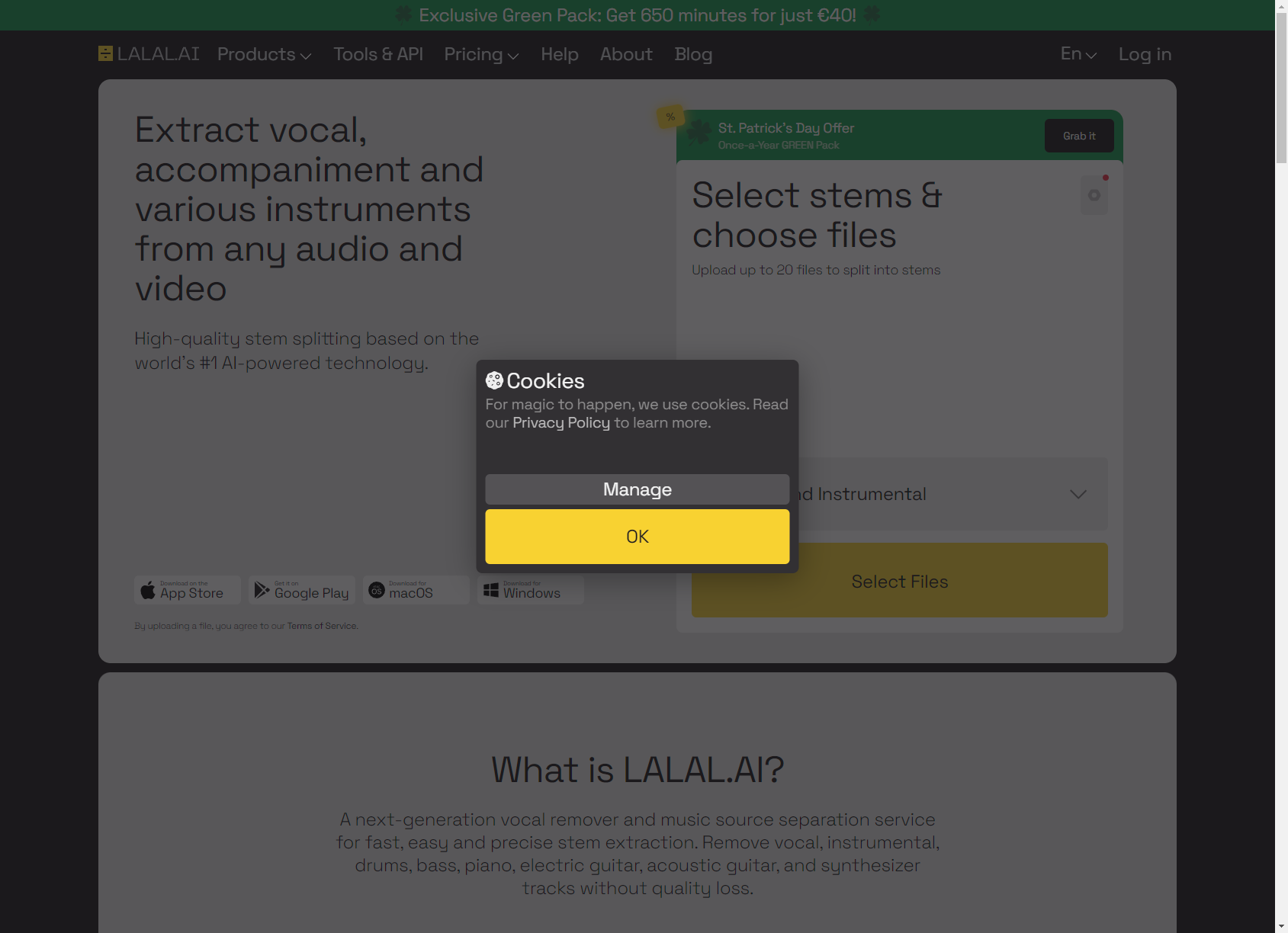
Task: Open the App Store download badge
Action: coord(188,590)
